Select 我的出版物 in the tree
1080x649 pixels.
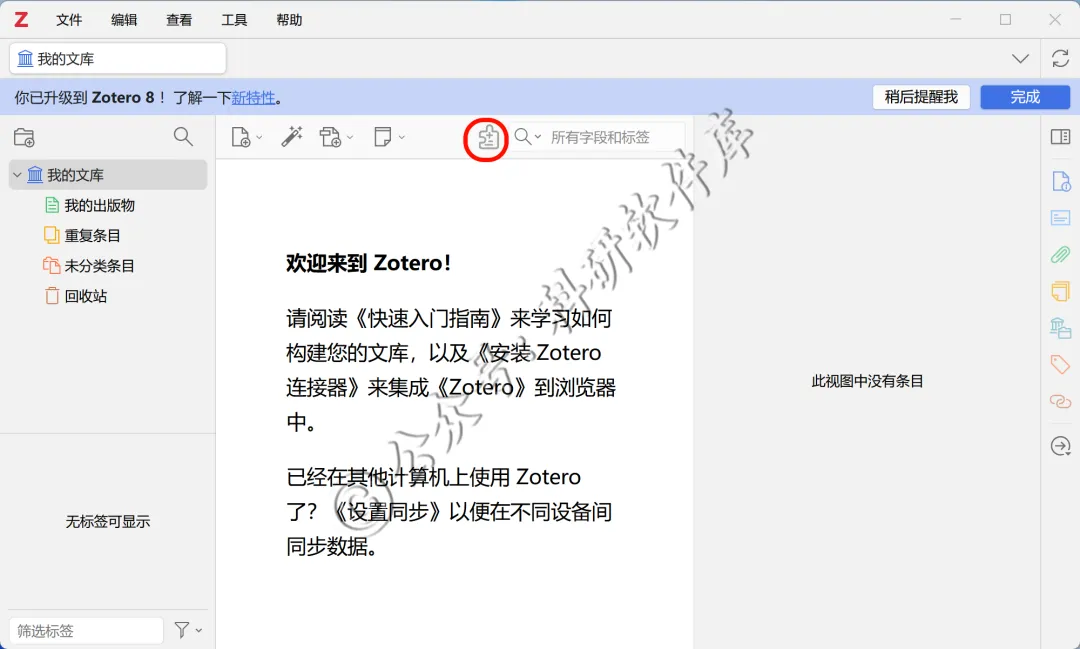[99, 205]
